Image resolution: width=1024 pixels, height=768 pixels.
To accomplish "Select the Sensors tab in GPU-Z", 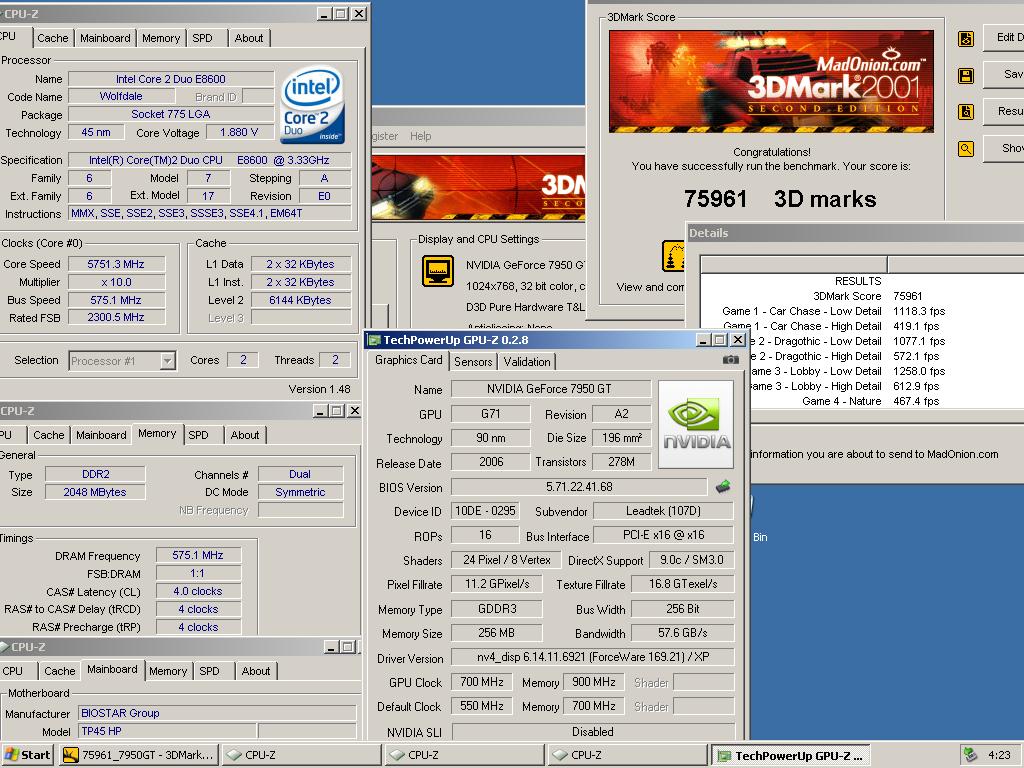I will 473,361.
